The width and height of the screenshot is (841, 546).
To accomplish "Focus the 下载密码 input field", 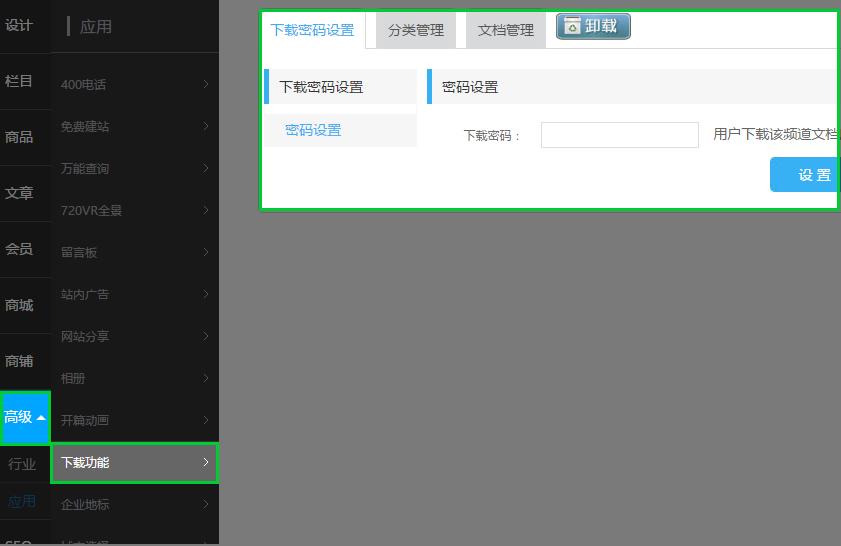I will [x=619, y=135].
